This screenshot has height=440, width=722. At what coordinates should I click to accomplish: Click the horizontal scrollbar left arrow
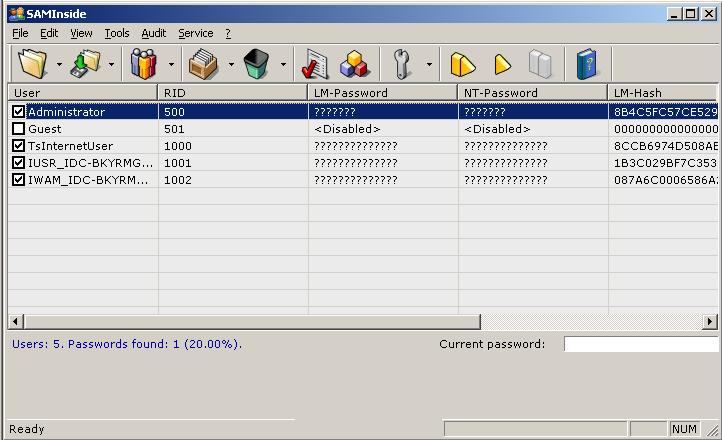point(16,321)
